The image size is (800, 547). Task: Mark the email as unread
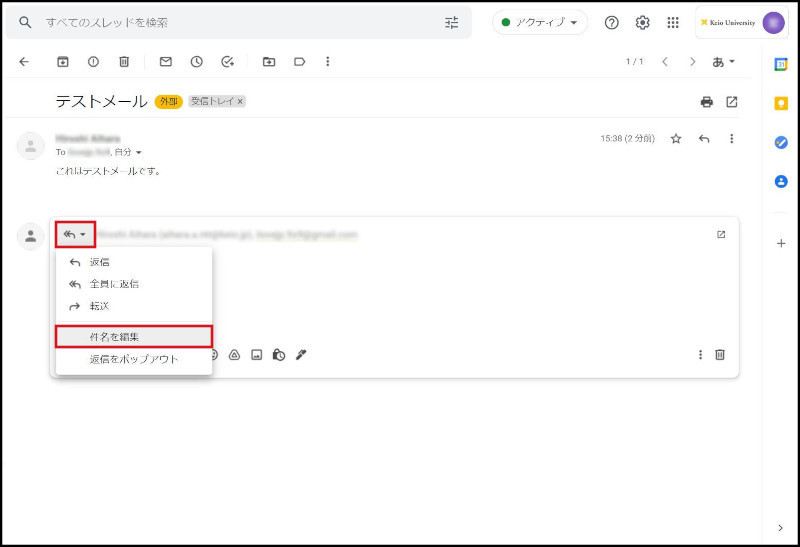pos(166,62)
